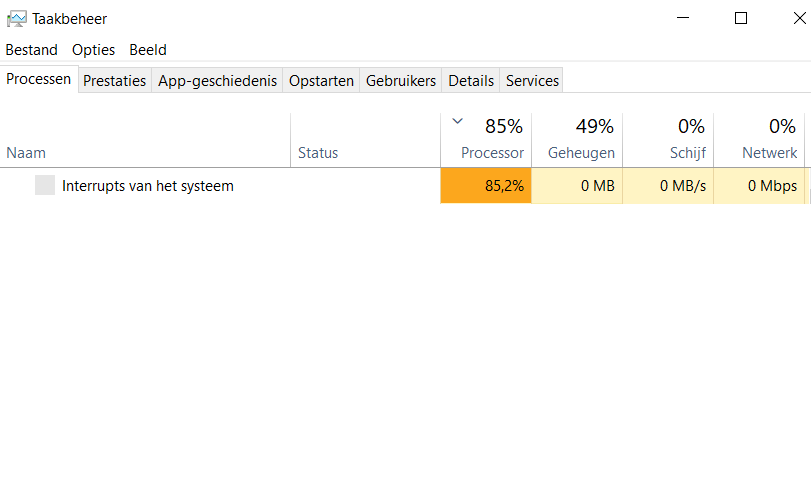This screenshot has width=811, height=504.
Task: Sort processes by Netwerk column
Action: (759, 140)
